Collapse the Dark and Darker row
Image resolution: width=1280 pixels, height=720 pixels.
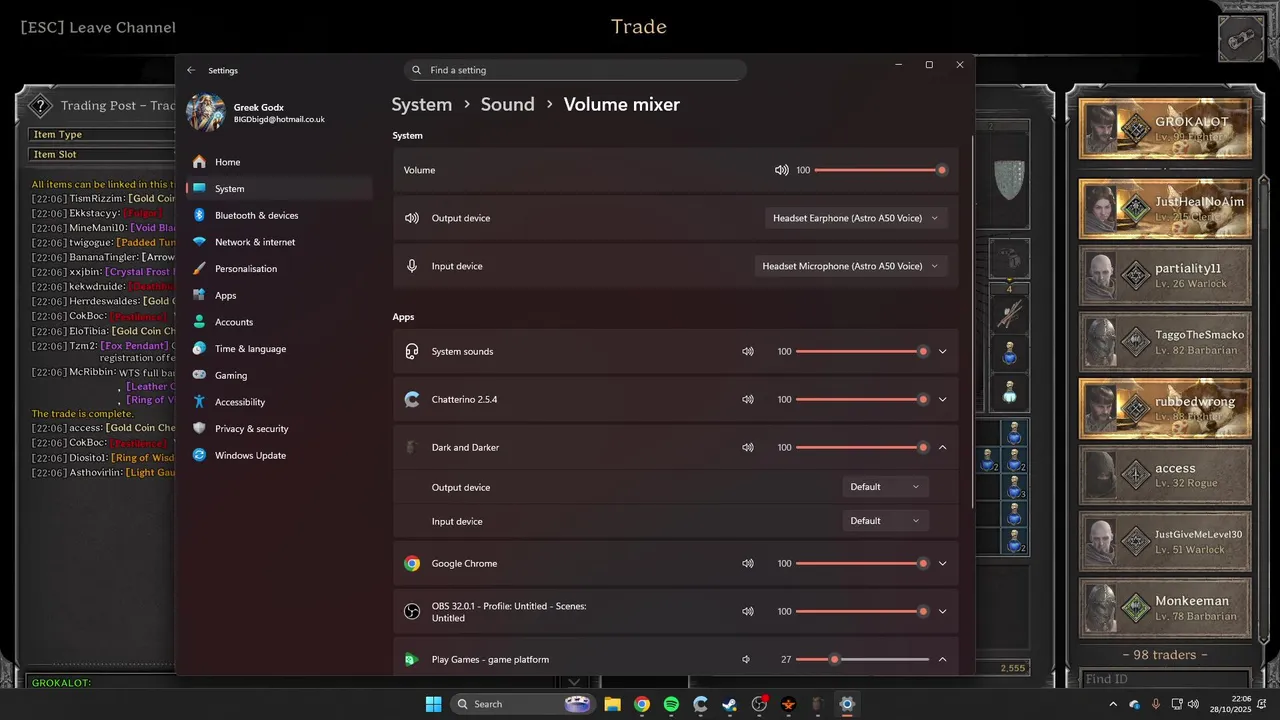click(942, 448)
